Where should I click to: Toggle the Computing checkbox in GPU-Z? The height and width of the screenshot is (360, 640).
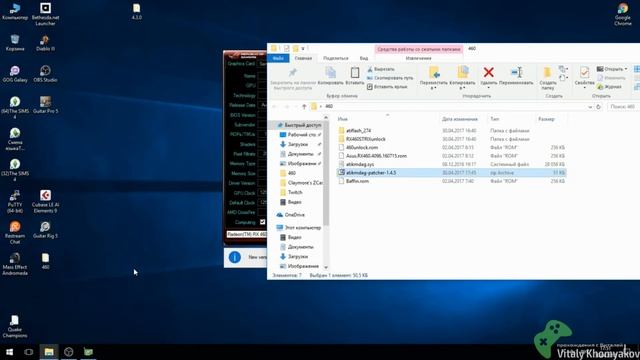click(262, 222)
